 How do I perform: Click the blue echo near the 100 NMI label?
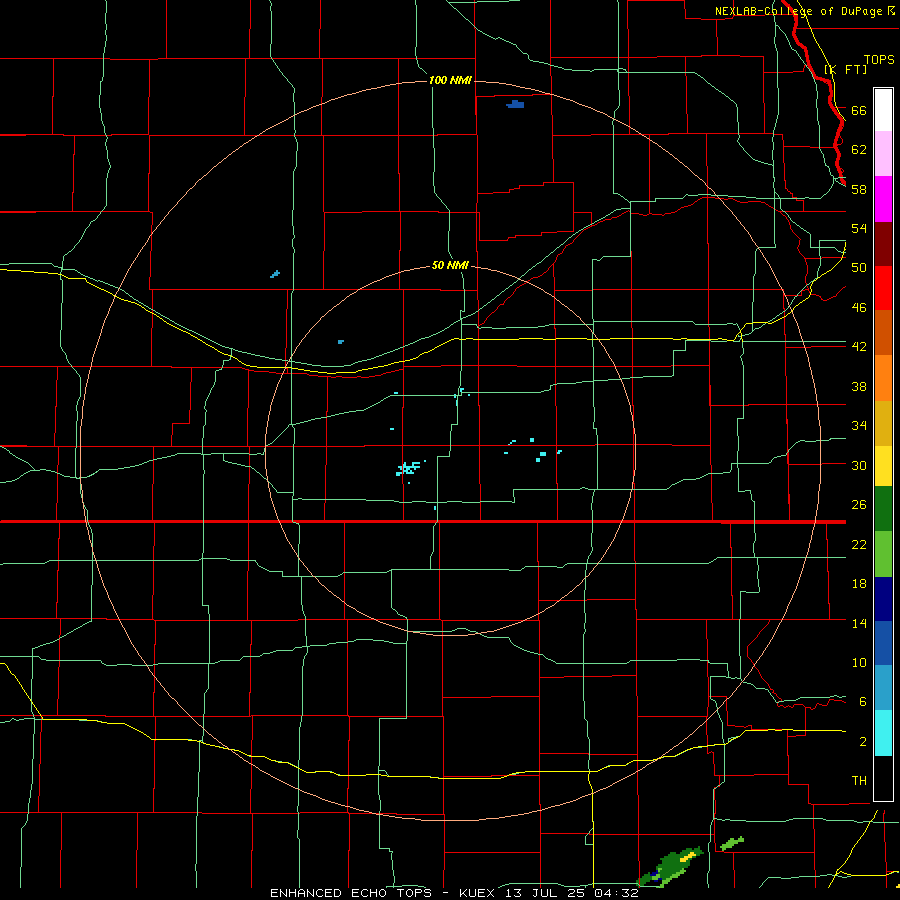point(515,104)
